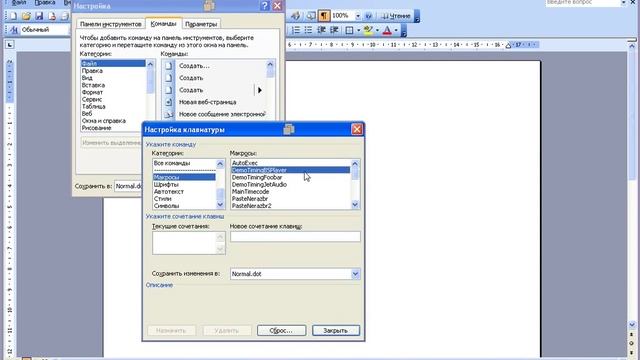
Task: Click the Highlight color icon
Action: 368,30
